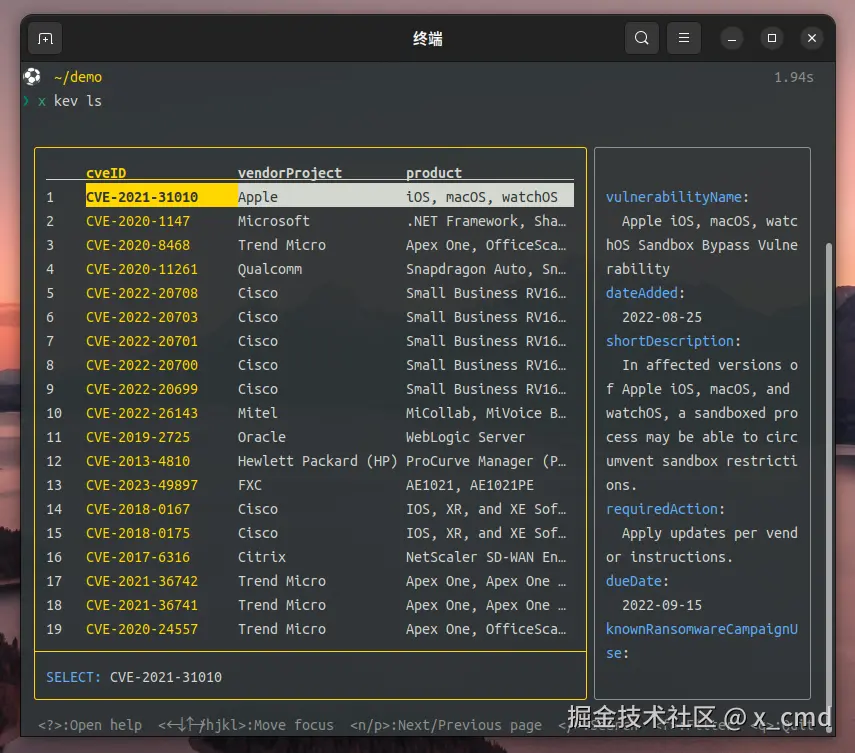The width and height of the screenshot is (855, 753).
Task: Click the AE1021, AE1021PE product cell
Action: point(469,485)
